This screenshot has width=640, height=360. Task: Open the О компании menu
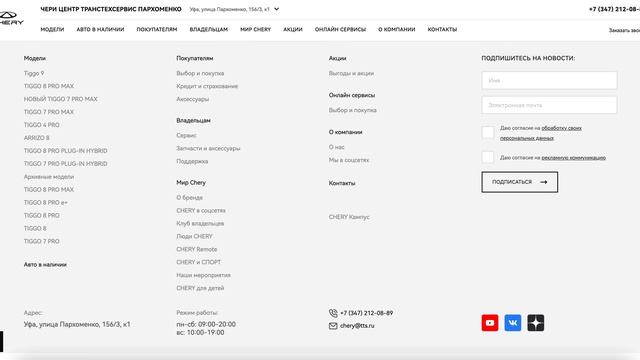[x=397, y=29]
